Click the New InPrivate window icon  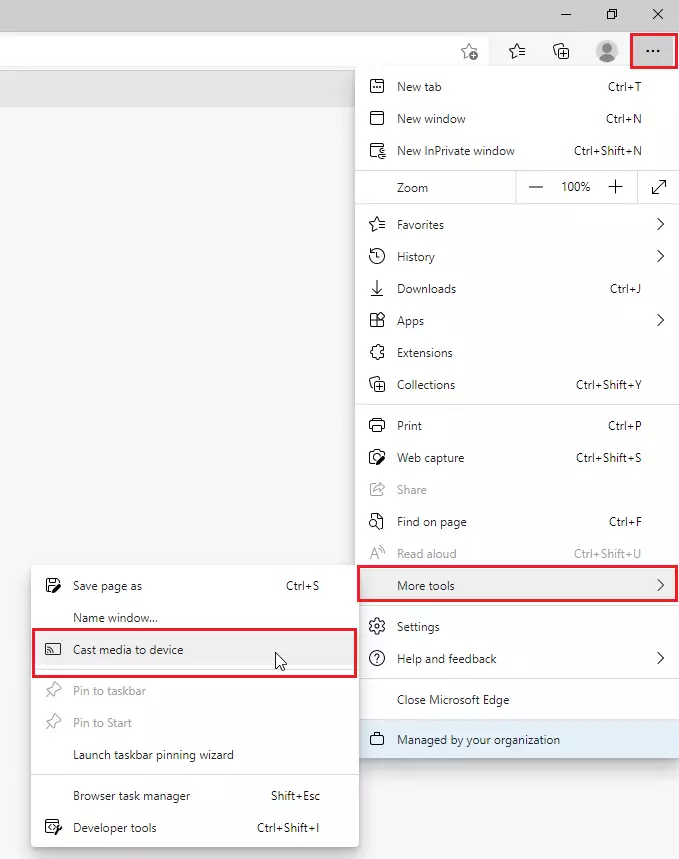tap(378, 151)
